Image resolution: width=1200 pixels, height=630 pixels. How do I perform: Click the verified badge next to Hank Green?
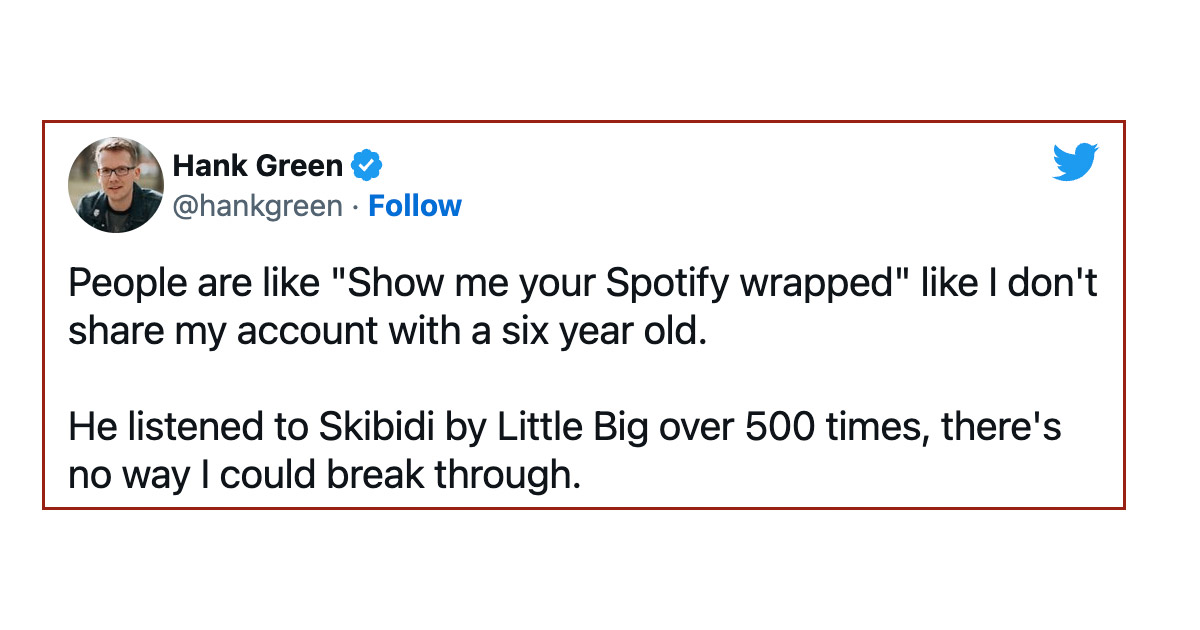367,166
